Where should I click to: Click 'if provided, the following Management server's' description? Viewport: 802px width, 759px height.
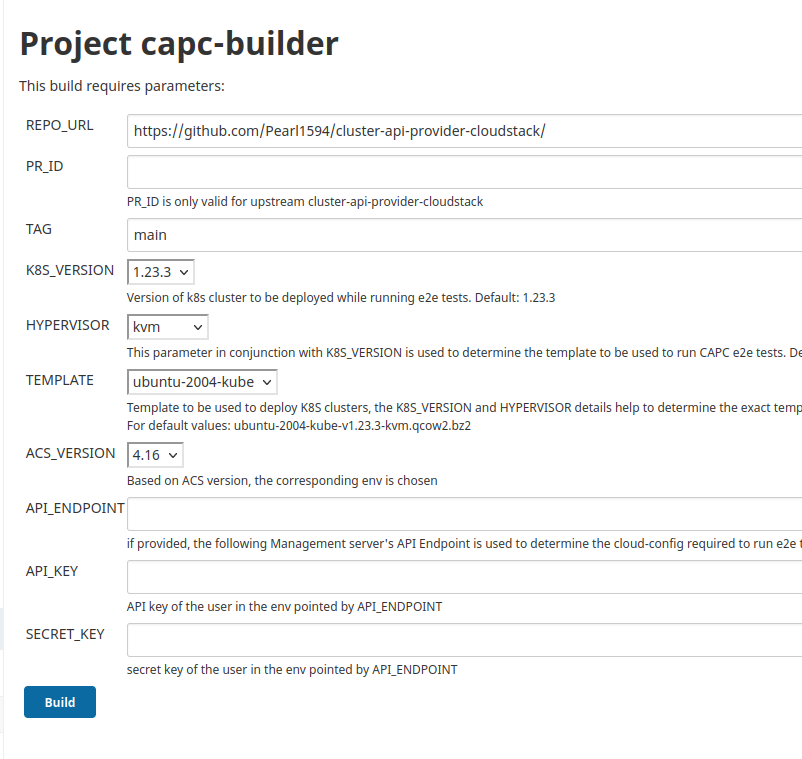tap(464, 544)
